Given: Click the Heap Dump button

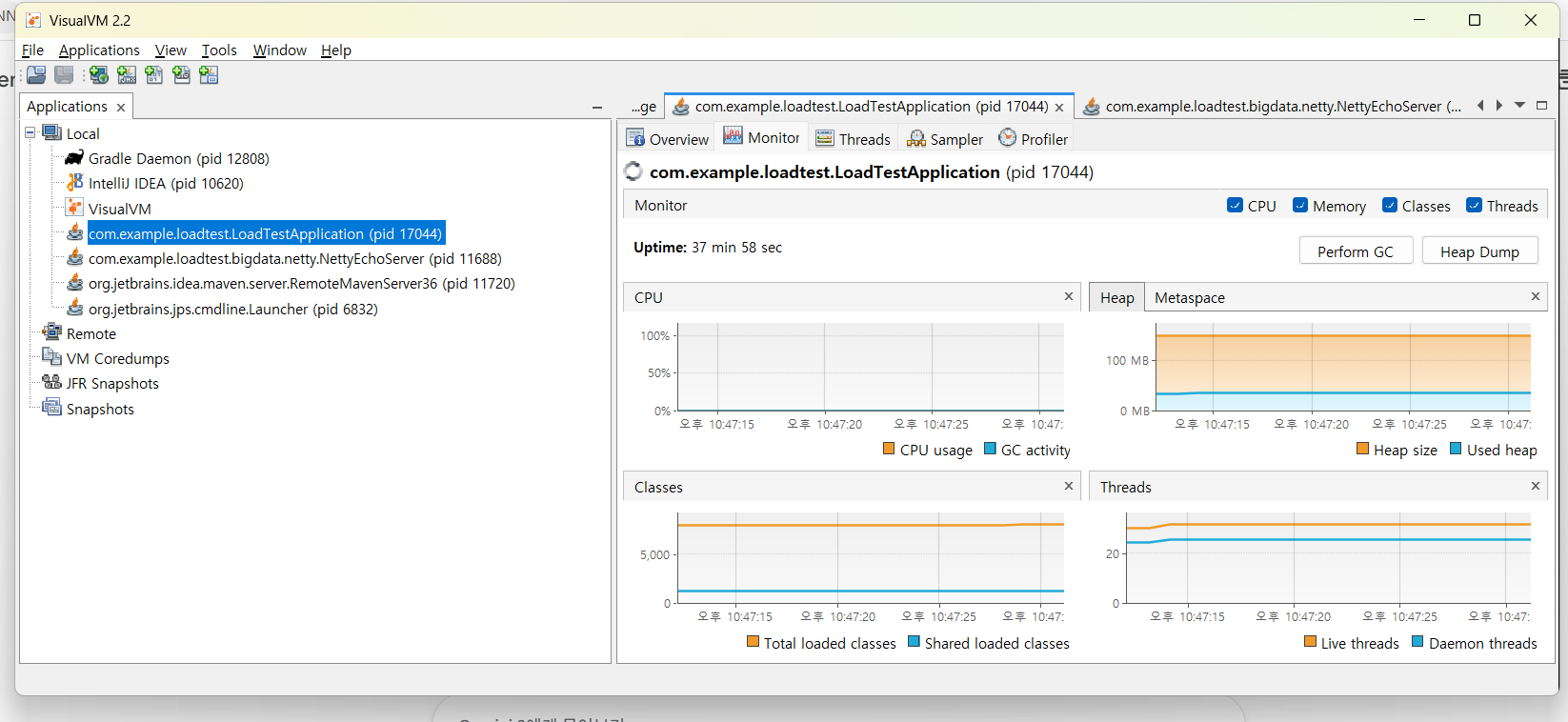Looking at the screenshot, I should tap(1479, 251).
